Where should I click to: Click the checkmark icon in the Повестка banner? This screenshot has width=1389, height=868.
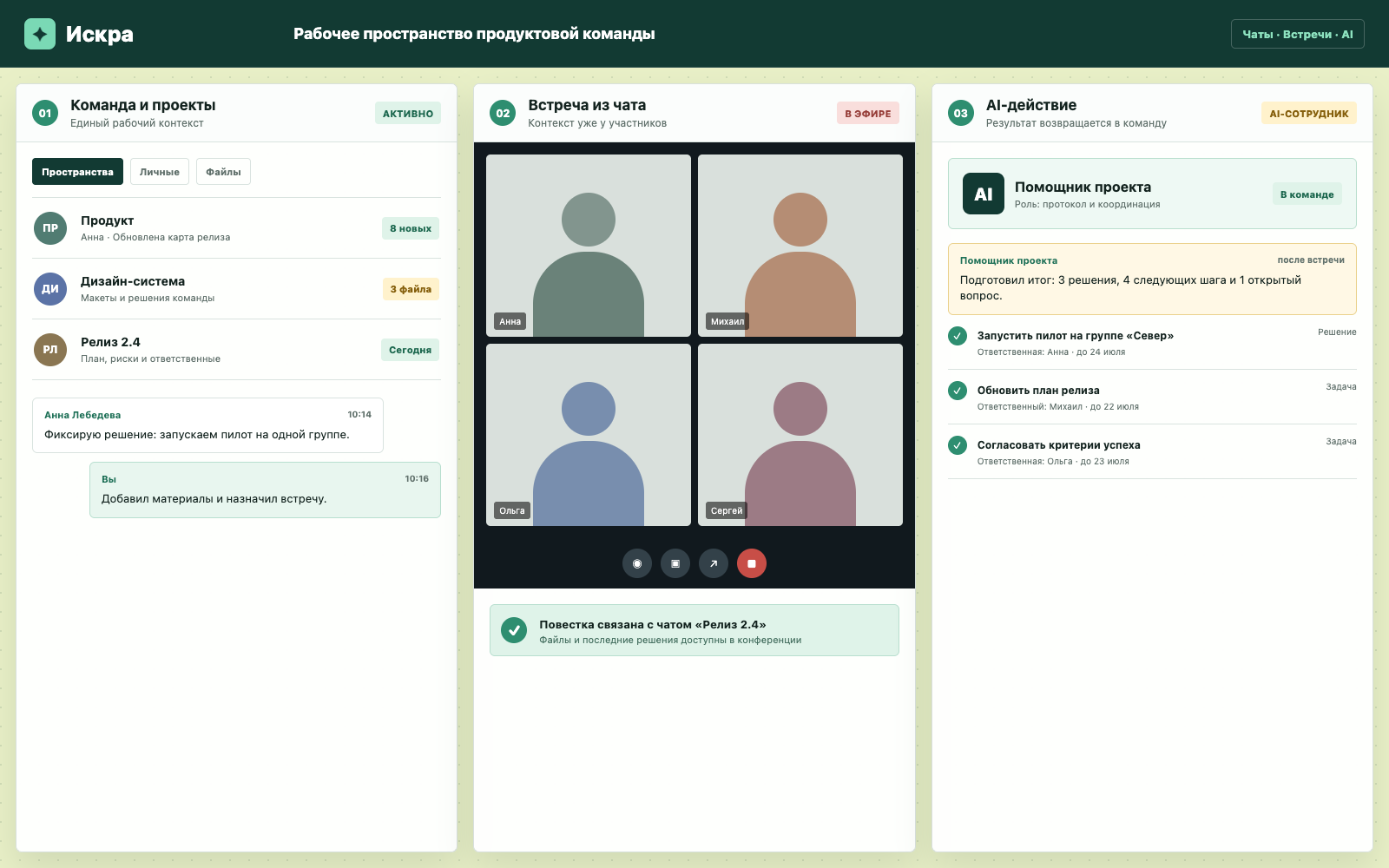coord(514,630)
